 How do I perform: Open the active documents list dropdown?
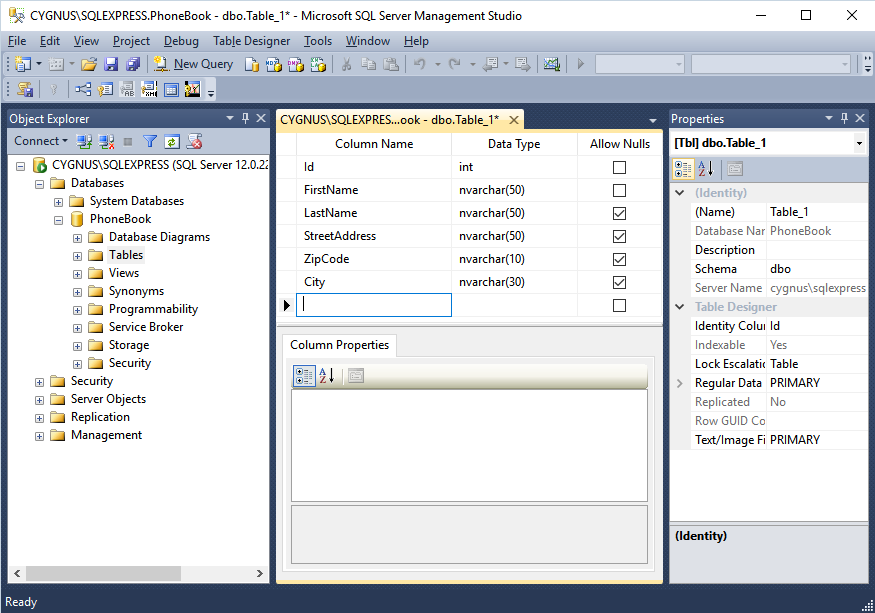tap(652, 121)
